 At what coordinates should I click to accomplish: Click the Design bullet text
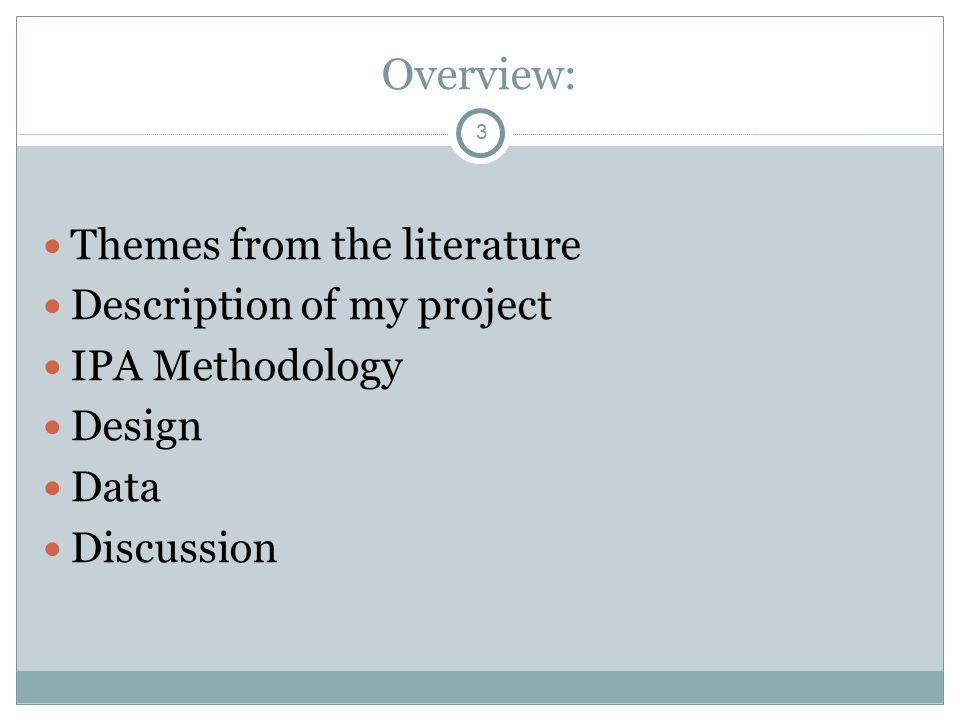(x=137, y=427)
